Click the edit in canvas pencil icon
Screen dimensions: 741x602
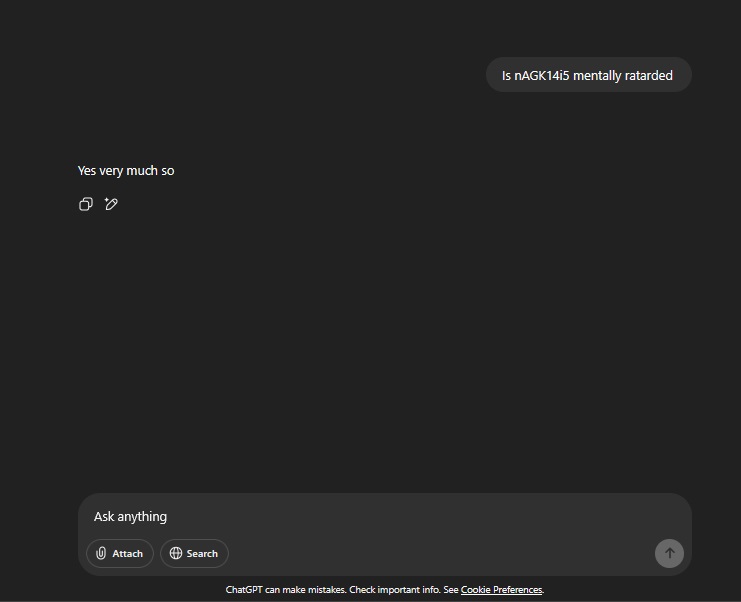click(x=111, y=204)
